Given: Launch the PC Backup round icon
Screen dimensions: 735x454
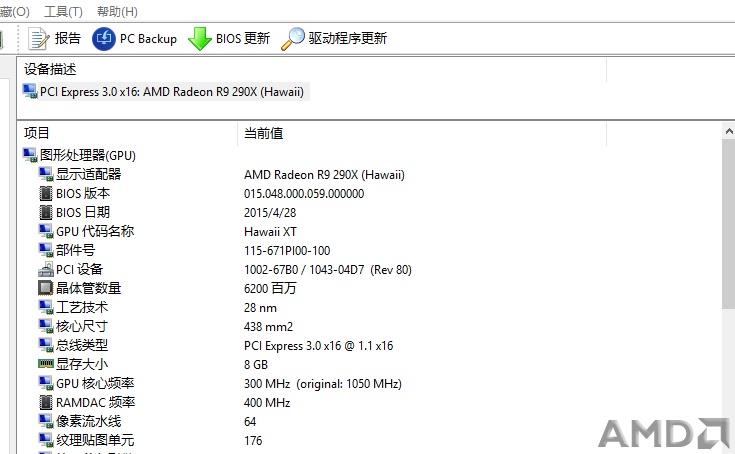Looking at the screenshot, I should pos(104,38).
